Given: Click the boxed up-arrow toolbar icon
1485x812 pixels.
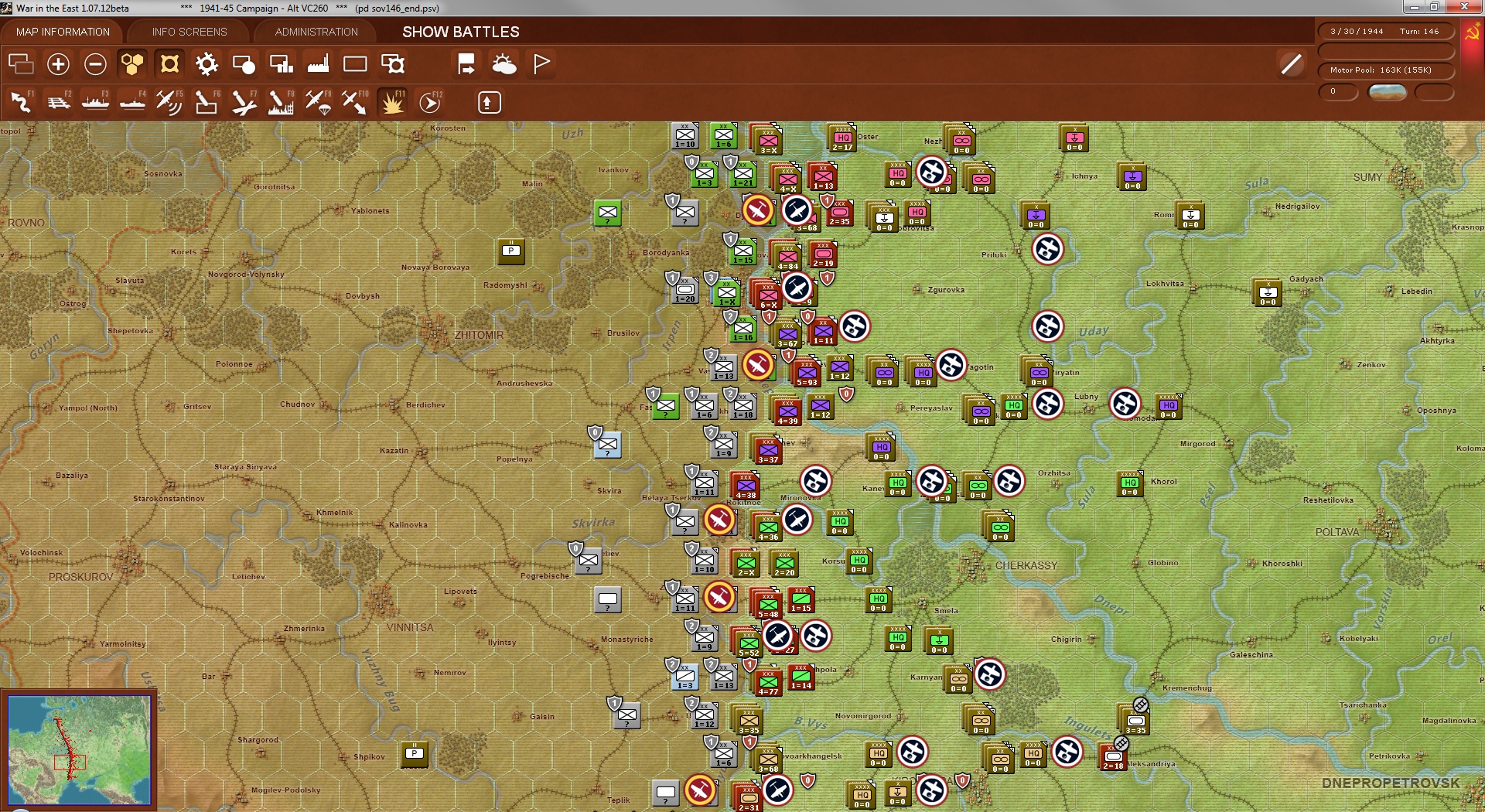Looking at the screenshot, I should tap(489, 102).
